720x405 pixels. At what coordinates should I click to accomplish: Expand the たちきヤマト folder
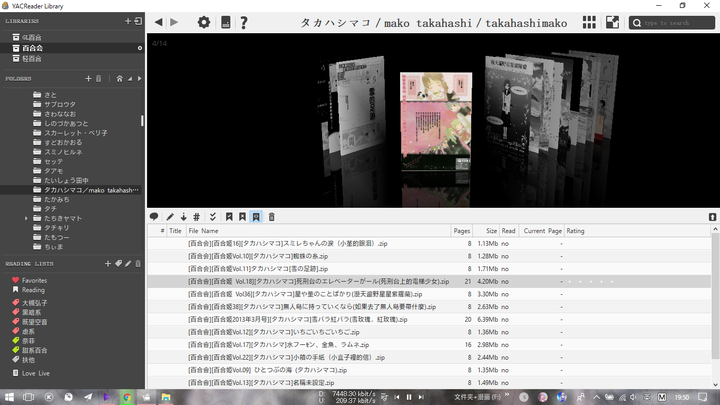pyautogui.click(x=26, y=219)
